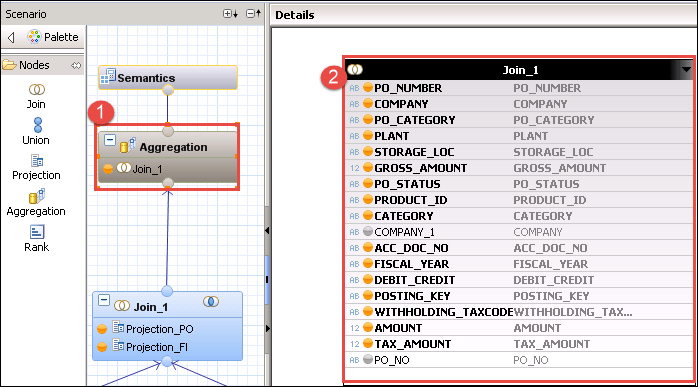Click the Semantics node title

click(x=146, y=78)
